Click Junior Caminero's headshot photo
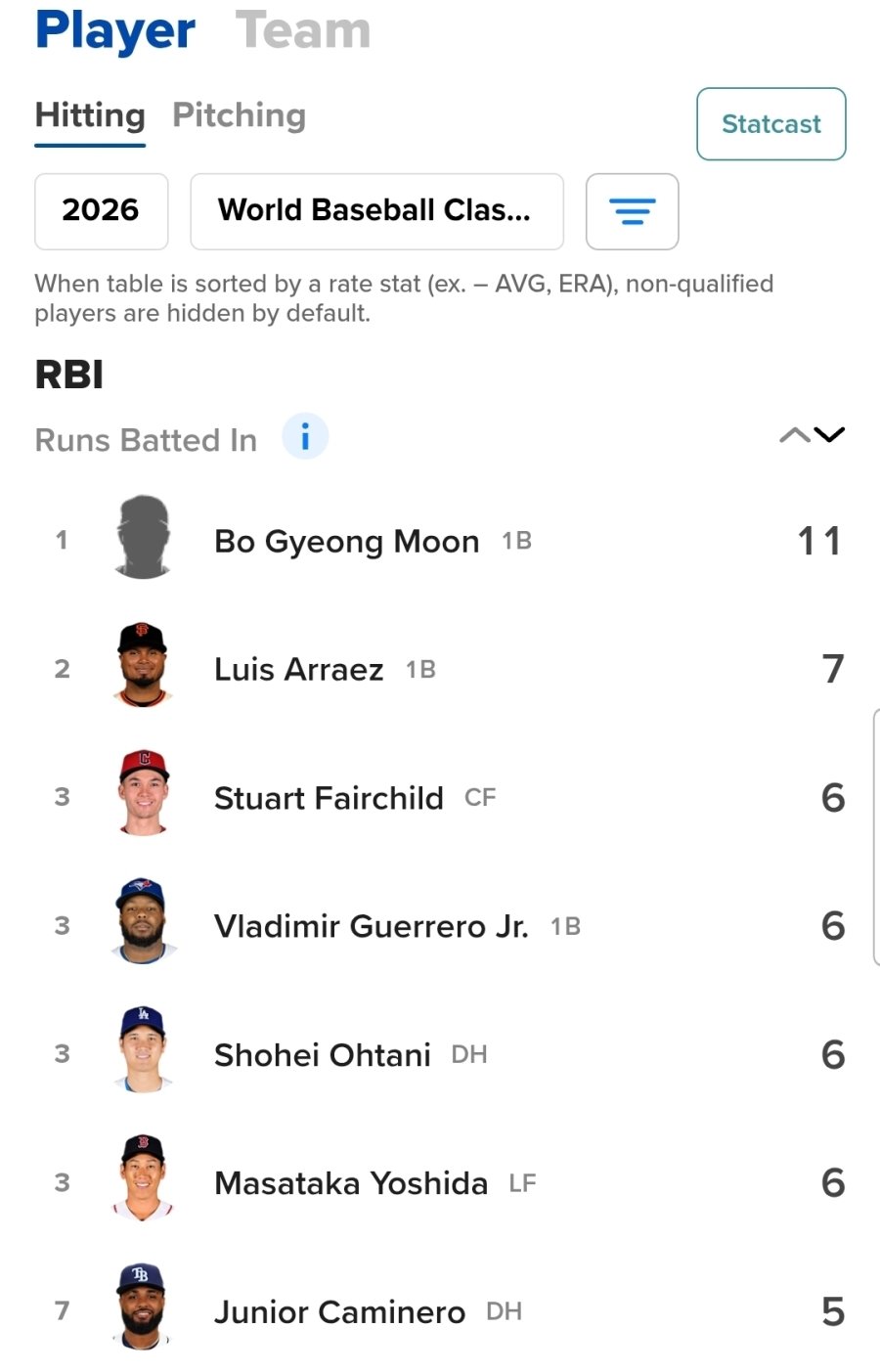Viewport: 880px width, 1372px height. click(143, 1308)
